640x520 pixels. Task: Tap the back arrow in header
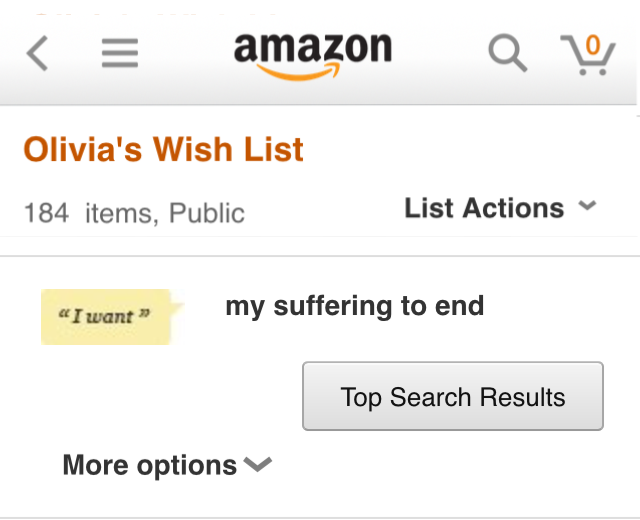click(x=37, y=53)
